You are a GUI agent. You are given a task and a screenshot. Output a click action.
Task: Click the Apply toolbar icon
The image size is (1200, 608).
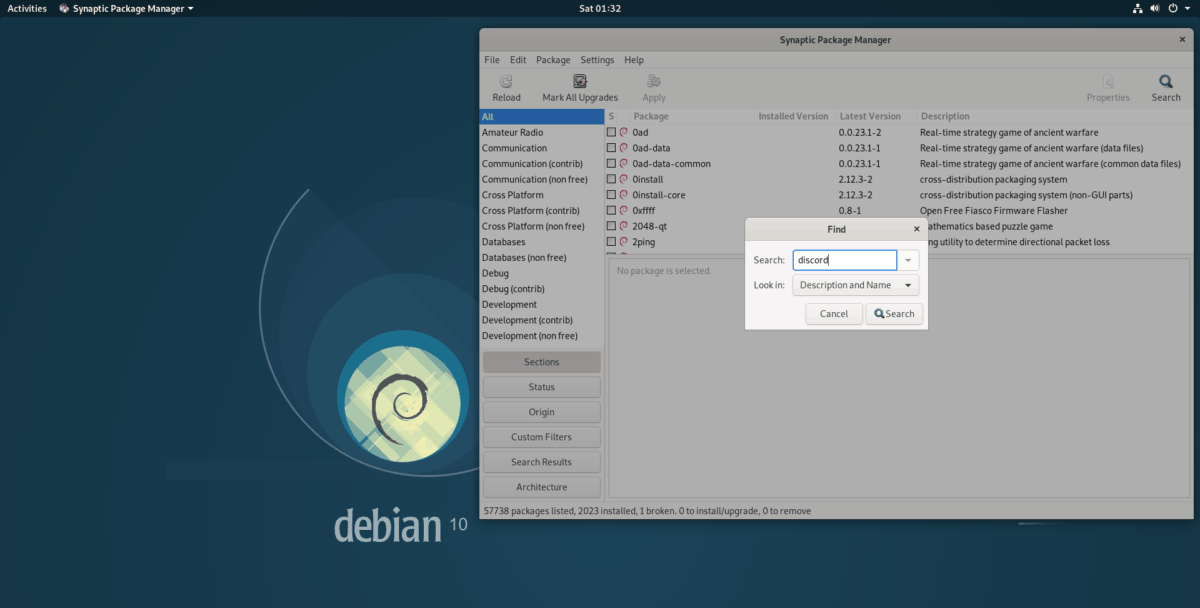[x=654, y=82]
